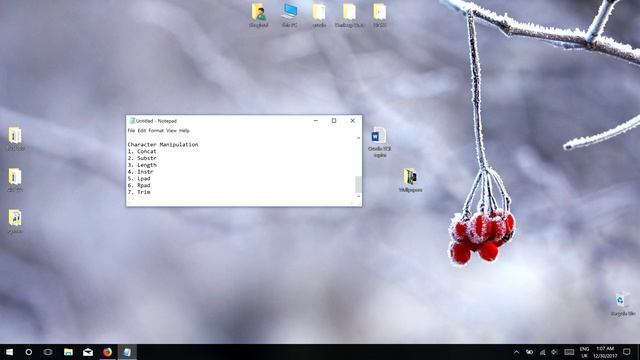Open Notepad Edit menu
Image resolution: width=640 pixels, height=360 pixels.
point(142,131)
